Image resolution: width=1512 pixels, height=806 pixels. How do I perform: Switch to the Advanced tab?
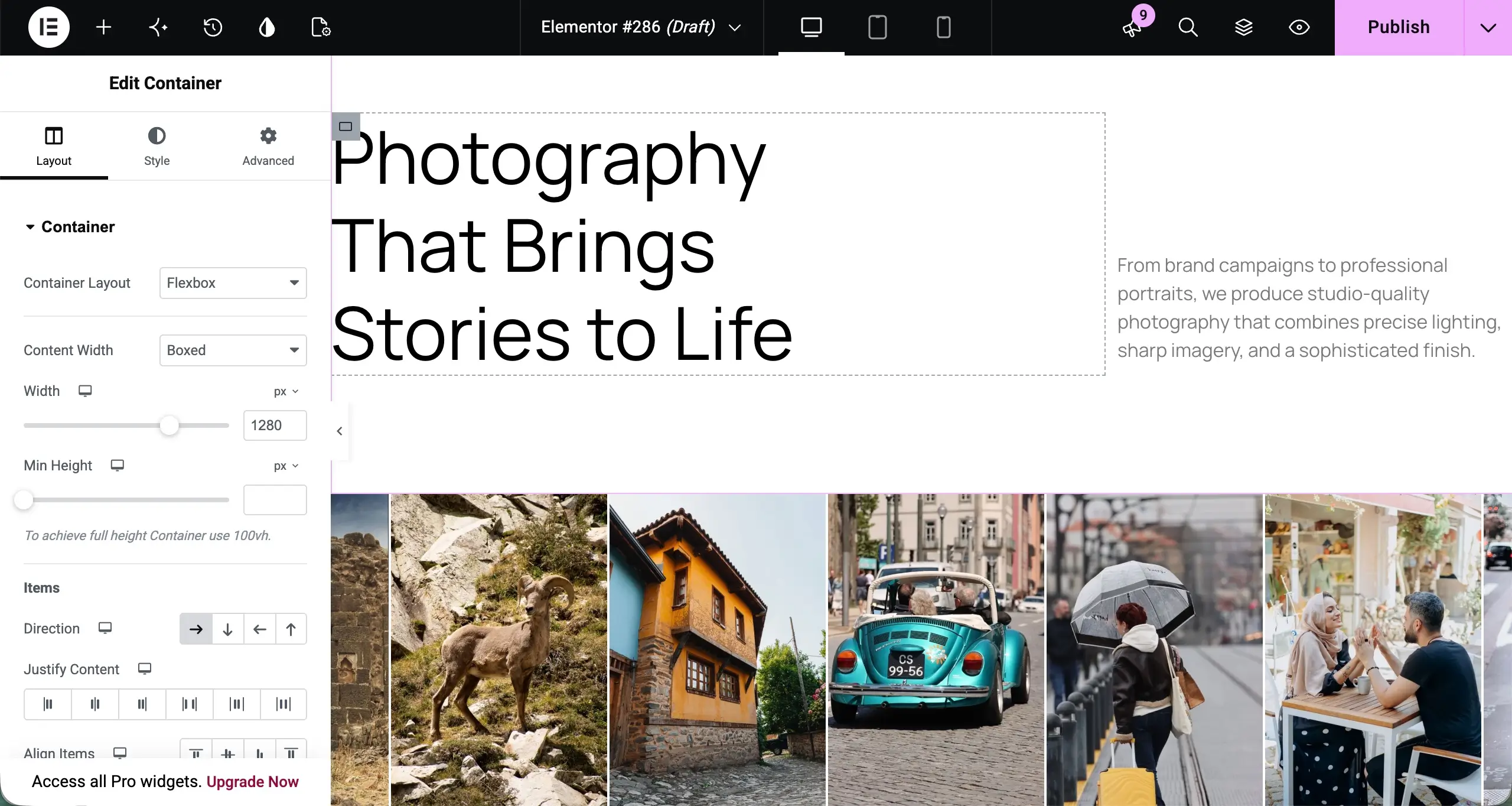point(268,147)
